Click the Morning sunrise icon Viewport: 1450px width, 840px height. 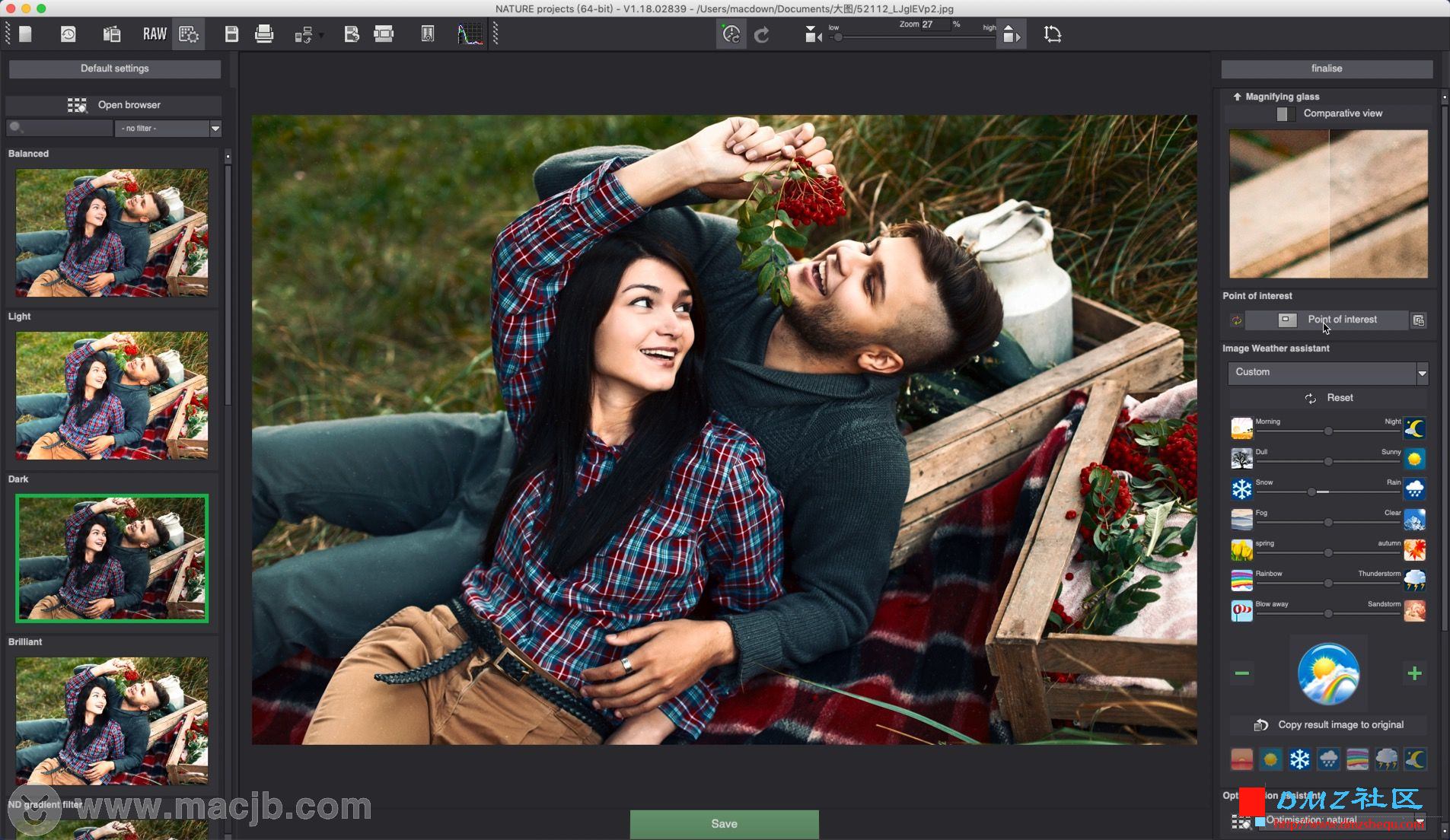[1241, 428]
